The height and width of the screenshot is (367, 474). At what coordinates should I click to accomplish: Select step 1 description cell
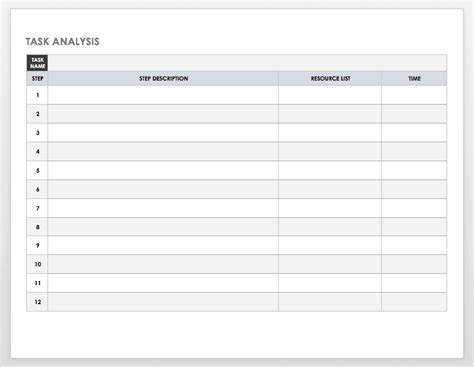click(163, 95)
